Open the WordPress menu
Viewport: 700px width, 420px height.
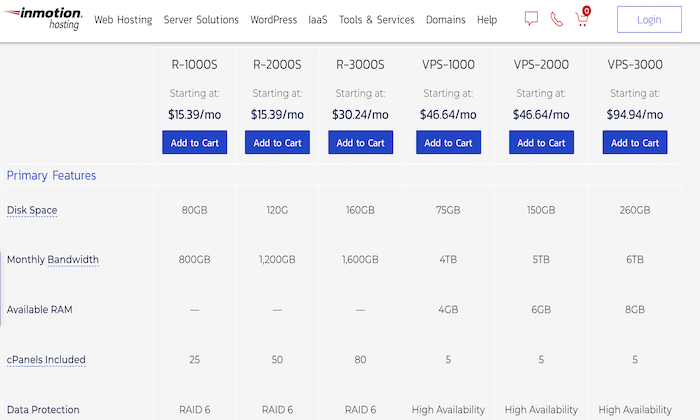[x=273, y=20]
